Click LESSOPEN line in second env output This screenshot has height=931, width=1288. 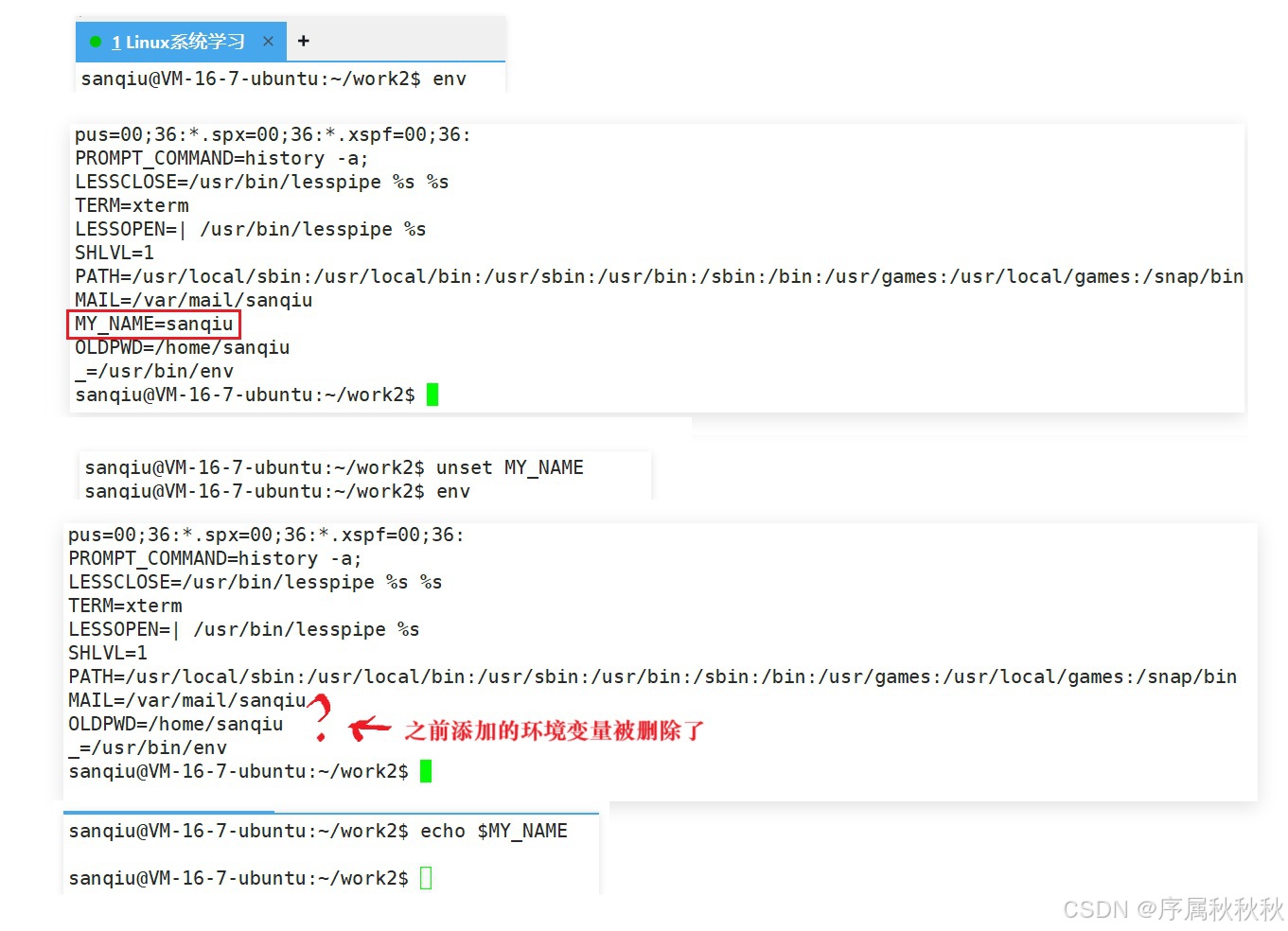click(x=244, y=629)
